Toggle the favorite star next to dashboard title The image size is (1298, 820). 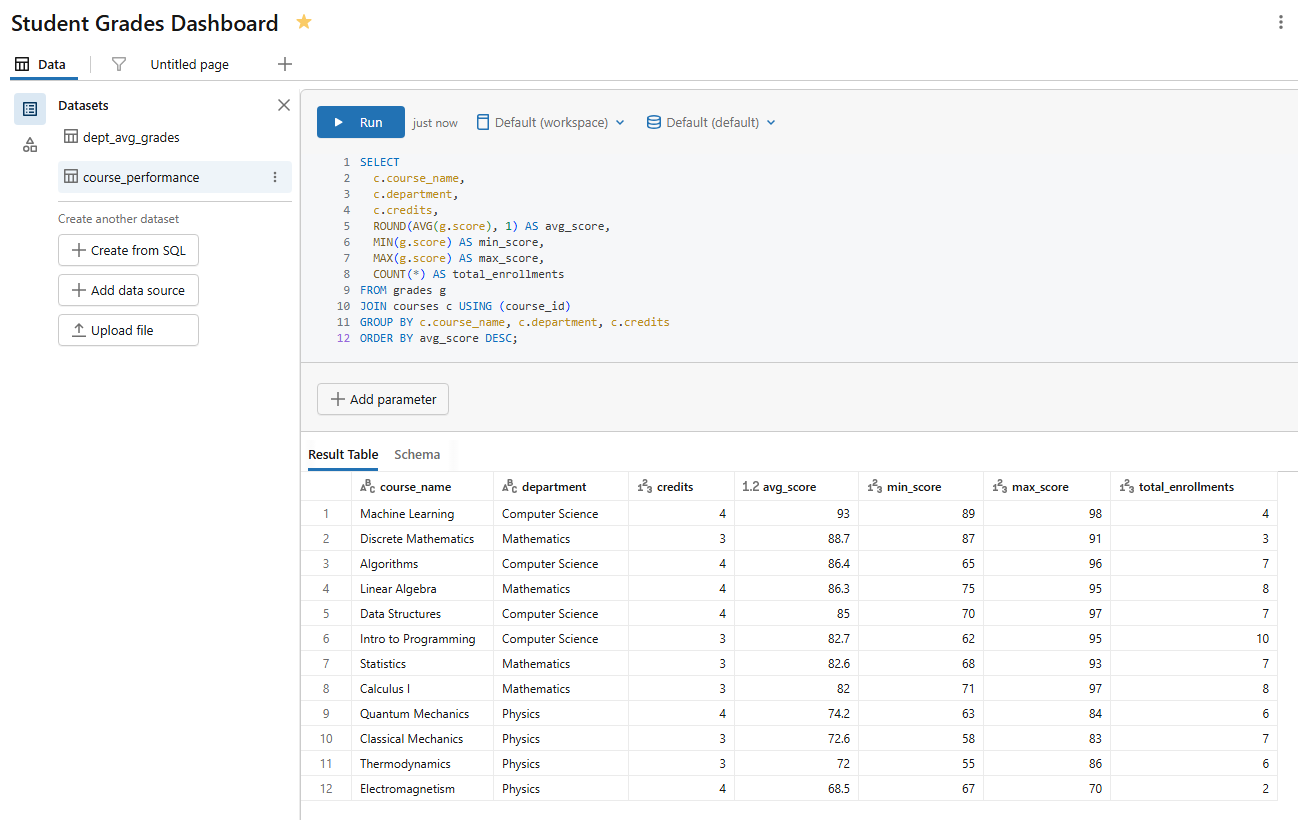click(x=304, y=22)
